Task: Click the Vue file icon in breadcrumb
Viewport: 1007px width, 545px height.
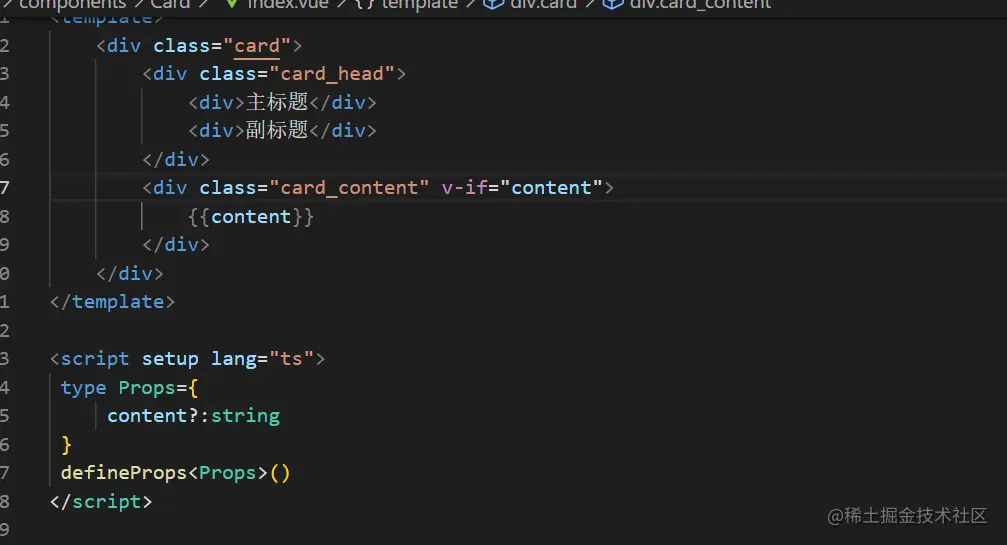Action: (x=232, y=4)
